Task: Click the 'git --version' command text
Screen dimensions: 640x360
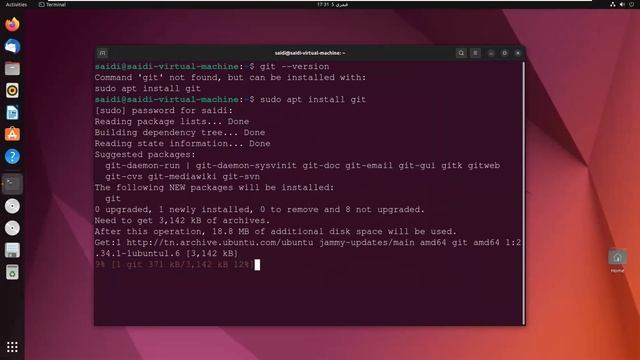Action: click(295, 67)
